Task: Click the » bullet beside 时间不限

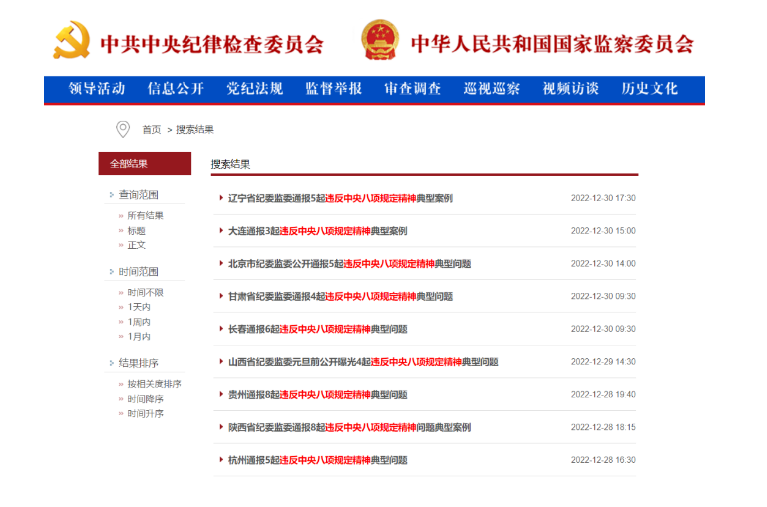Action: pos(121,293)
